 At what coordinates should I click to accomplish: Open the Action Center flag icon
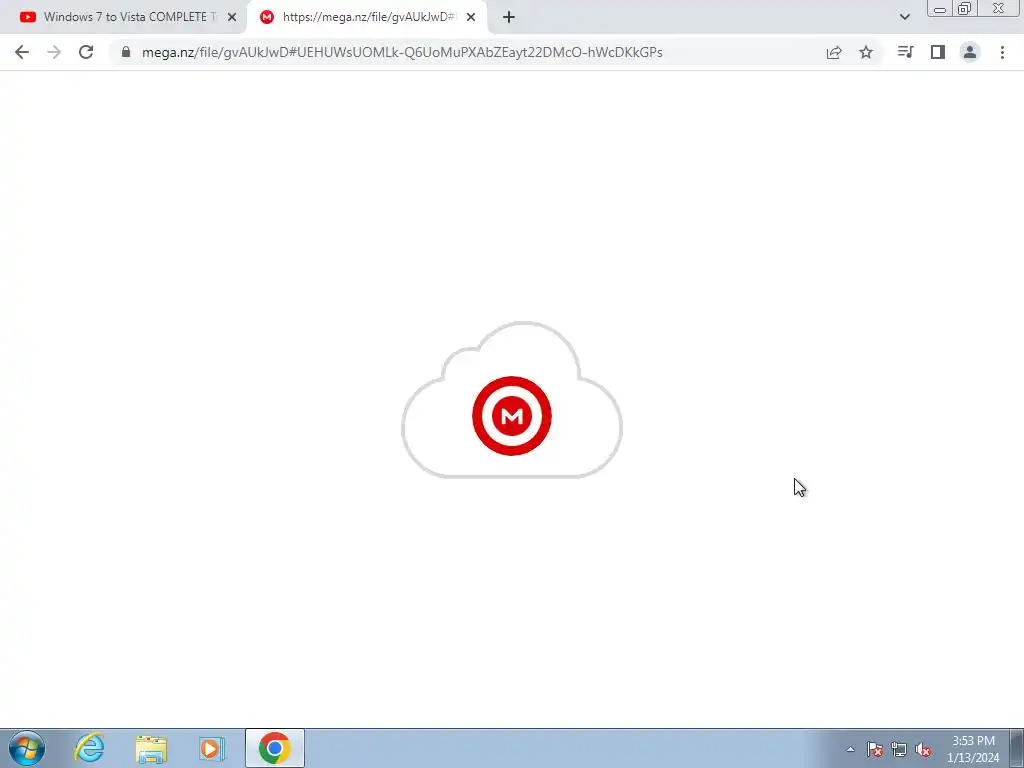pos(875,749)
